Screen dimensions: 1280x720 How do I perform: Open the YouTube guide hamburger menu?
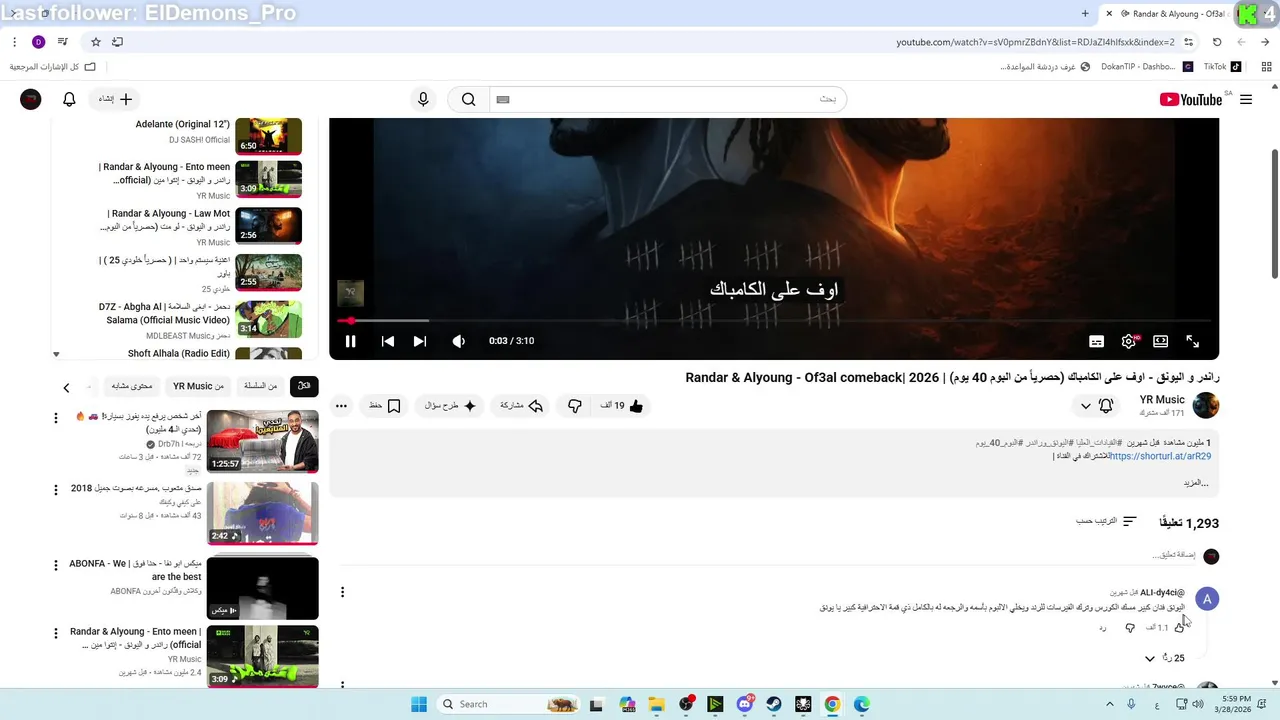click(1246, 99)
